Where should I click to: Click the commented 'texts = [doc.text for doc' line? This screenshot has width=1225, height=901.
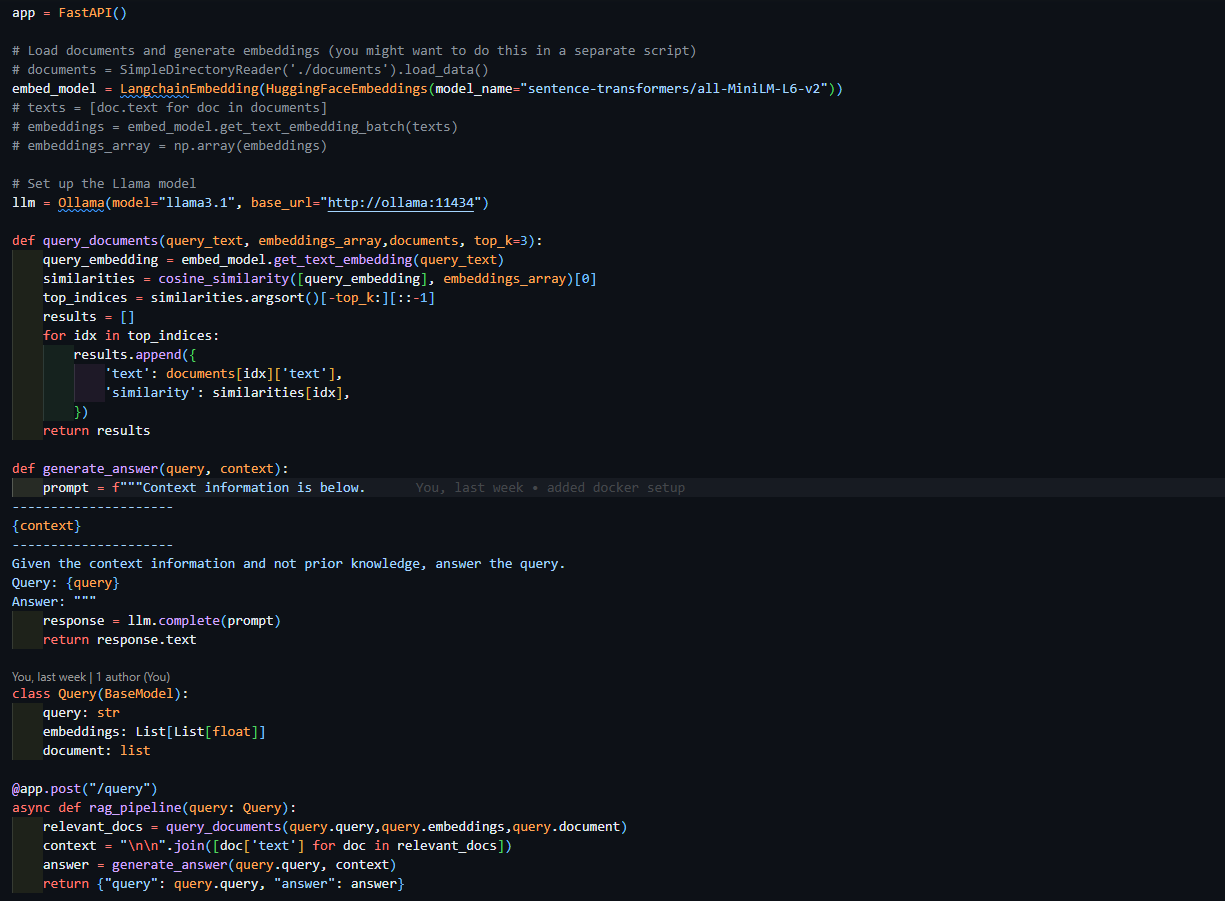(x=169, y=108)
